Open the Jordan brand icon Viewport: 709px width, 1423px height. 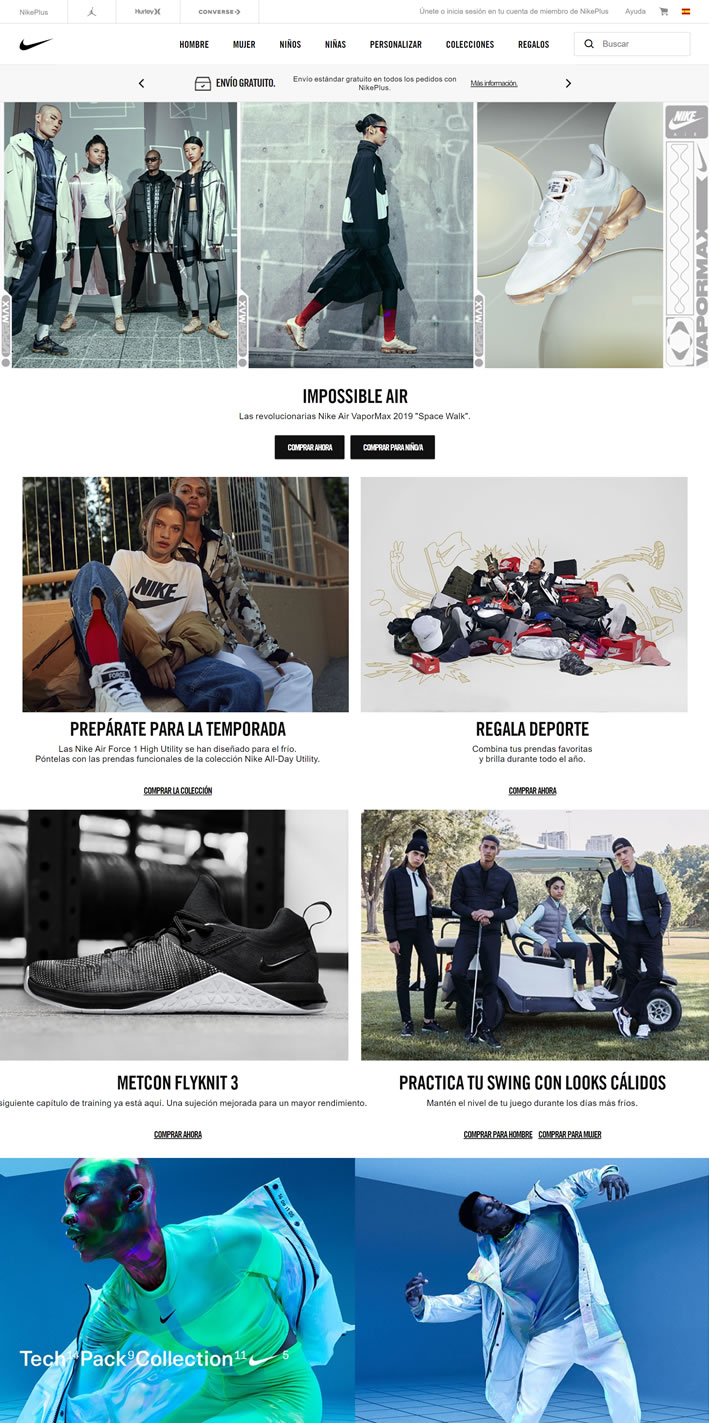coord(92,12)
